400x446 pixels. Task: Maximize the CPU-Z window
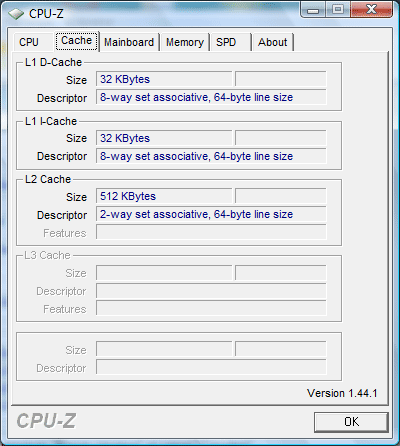pyautogui.click(x=338, y=9)
